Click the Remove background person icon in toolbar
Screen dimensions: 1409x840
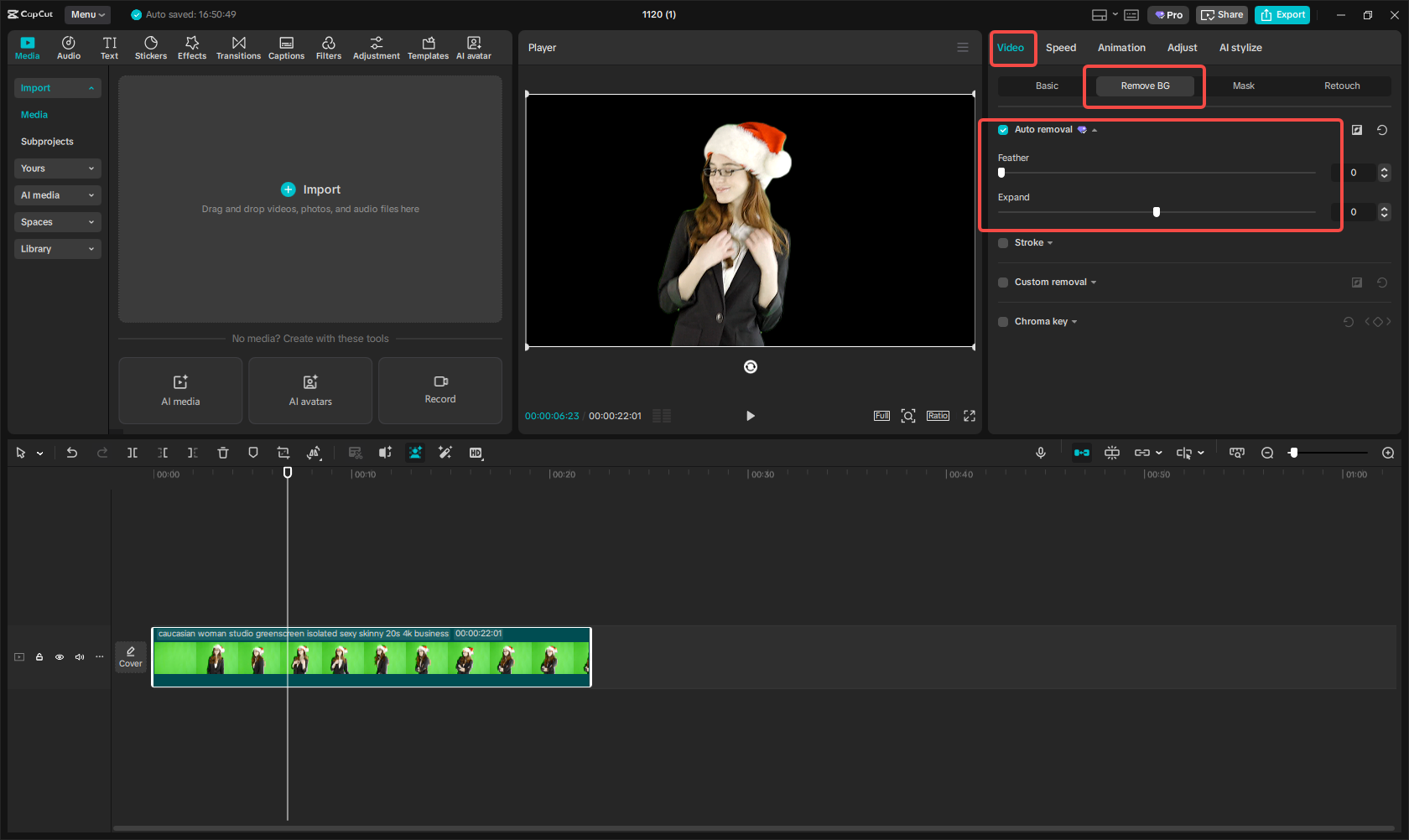(x=415, y=453)
